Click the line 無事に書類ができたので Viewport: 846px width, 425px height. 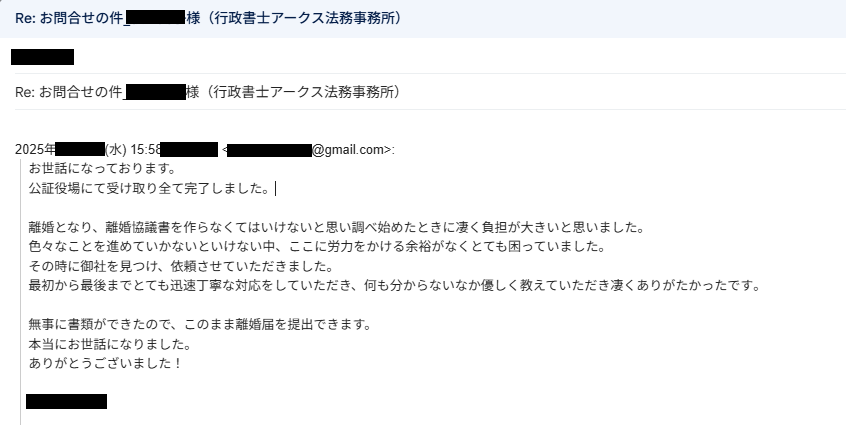click(200, 325)
